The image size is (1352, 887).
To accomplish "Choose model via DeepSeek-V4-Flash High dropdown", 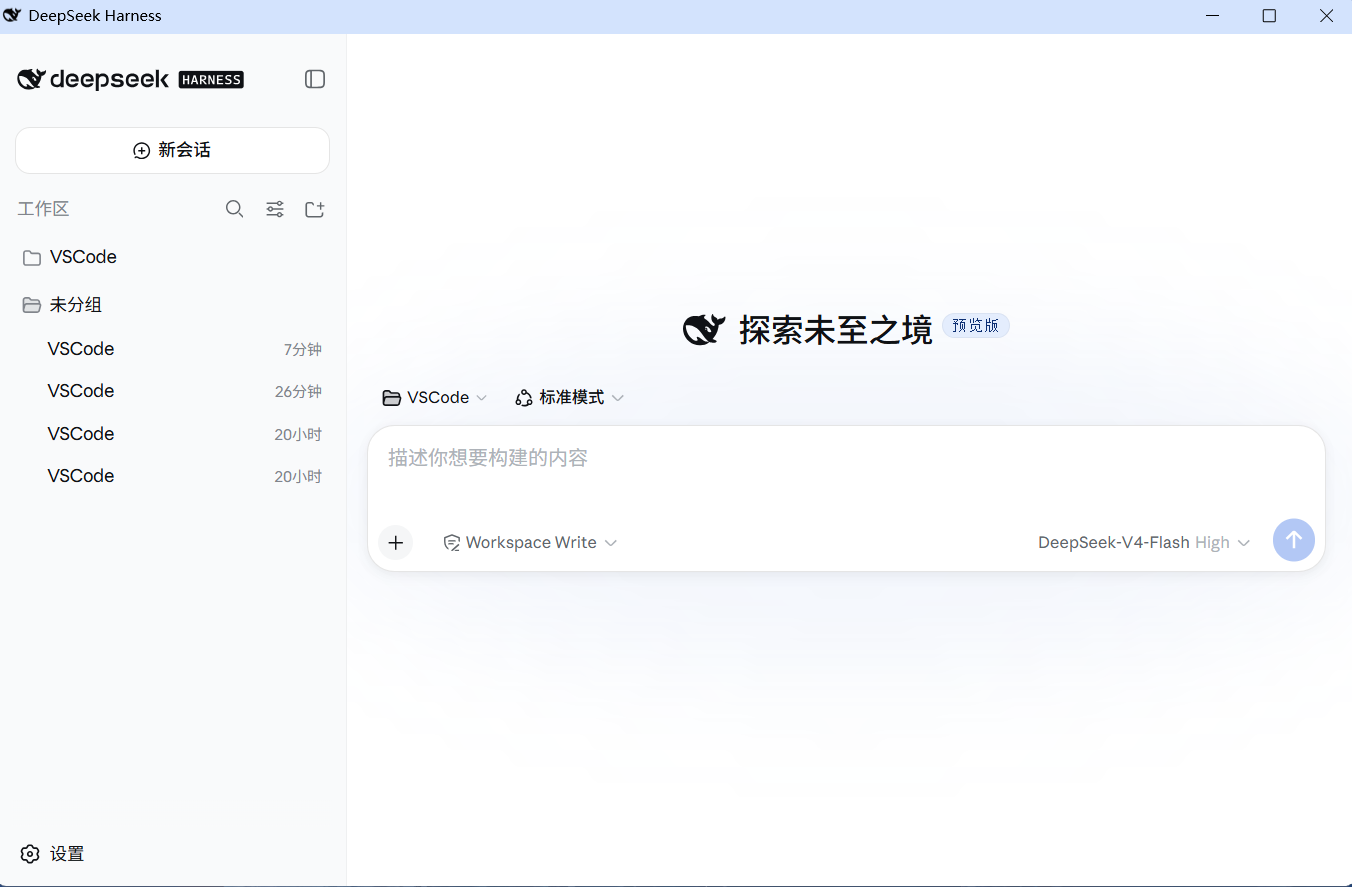I will click(1144, 542).
